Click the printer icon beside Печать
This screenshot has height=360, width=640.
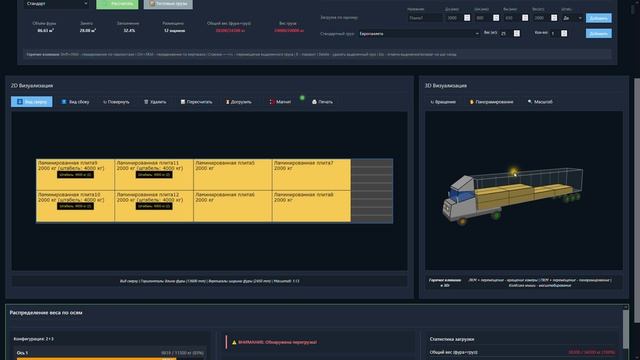pos(314,102)
